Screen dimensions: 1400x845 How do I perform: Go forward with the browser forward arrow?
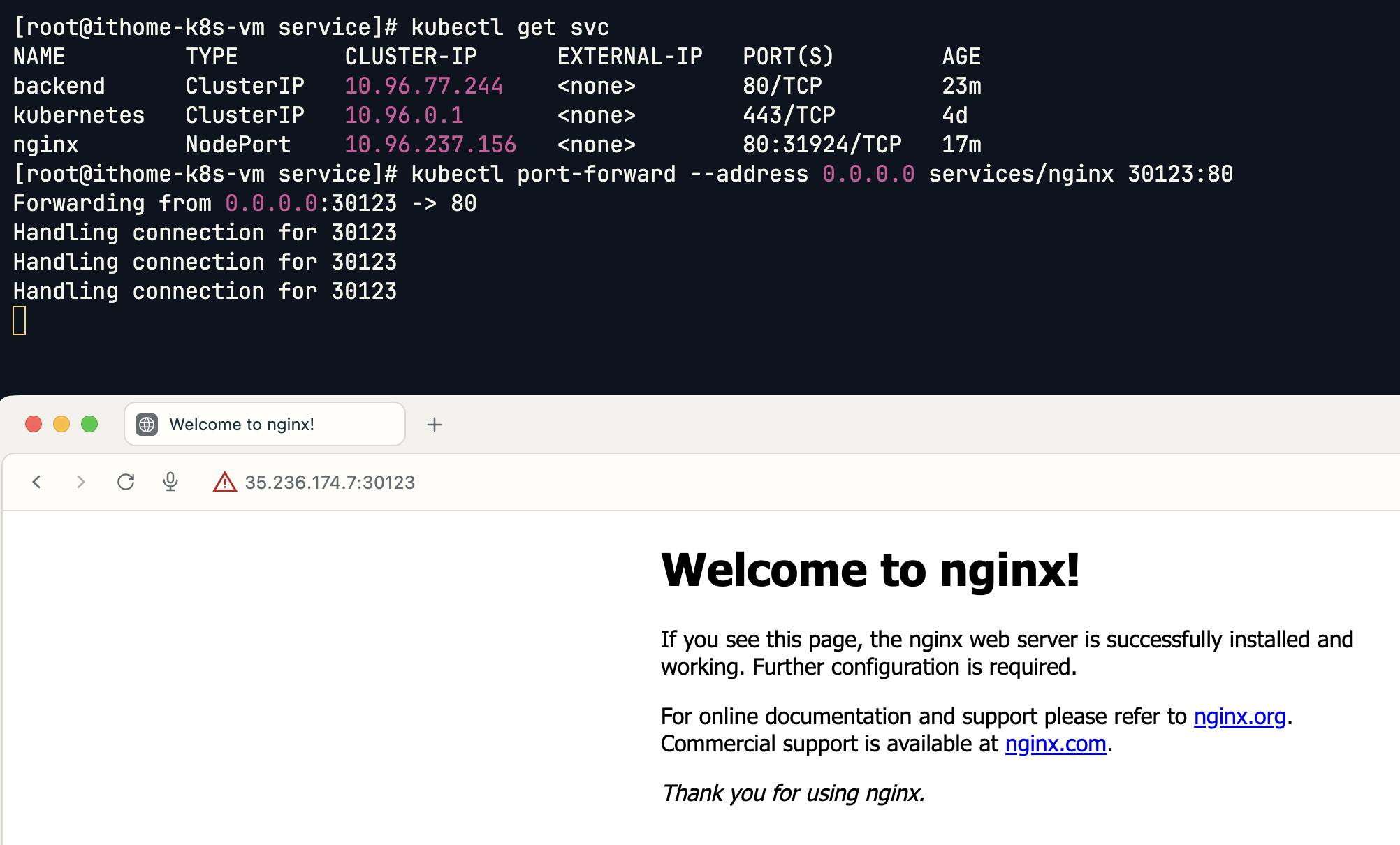pyautogui.click(x=81, y=482)
